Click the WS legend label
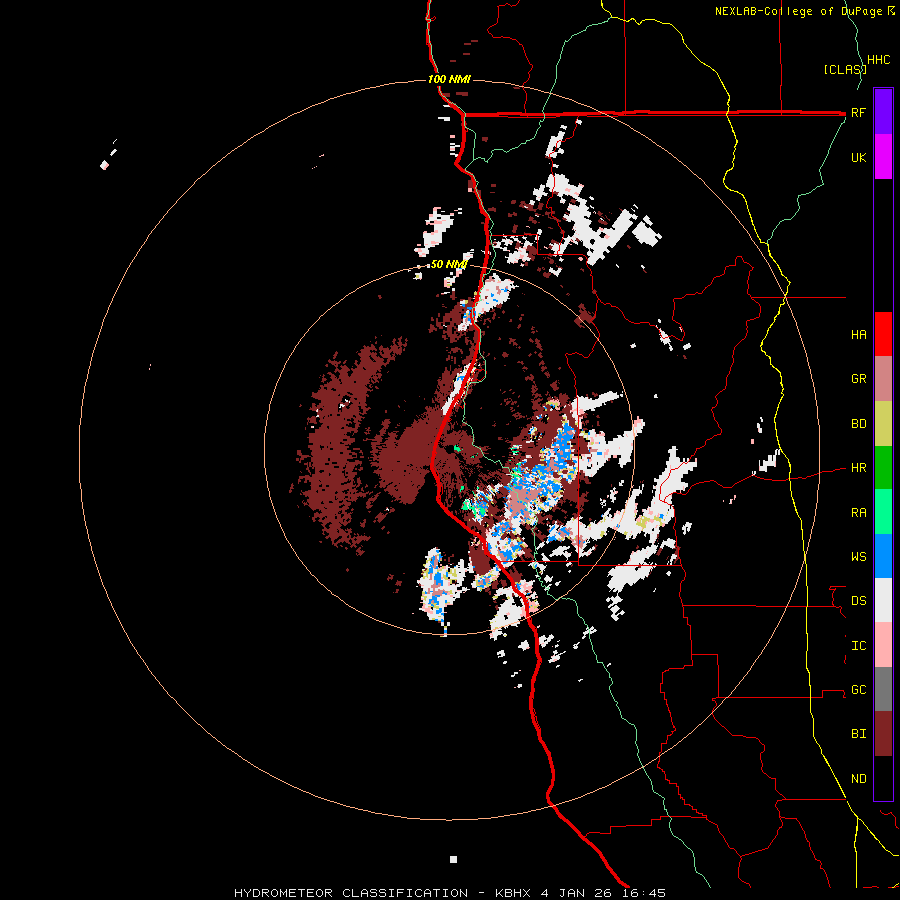 tap(858, 557)
